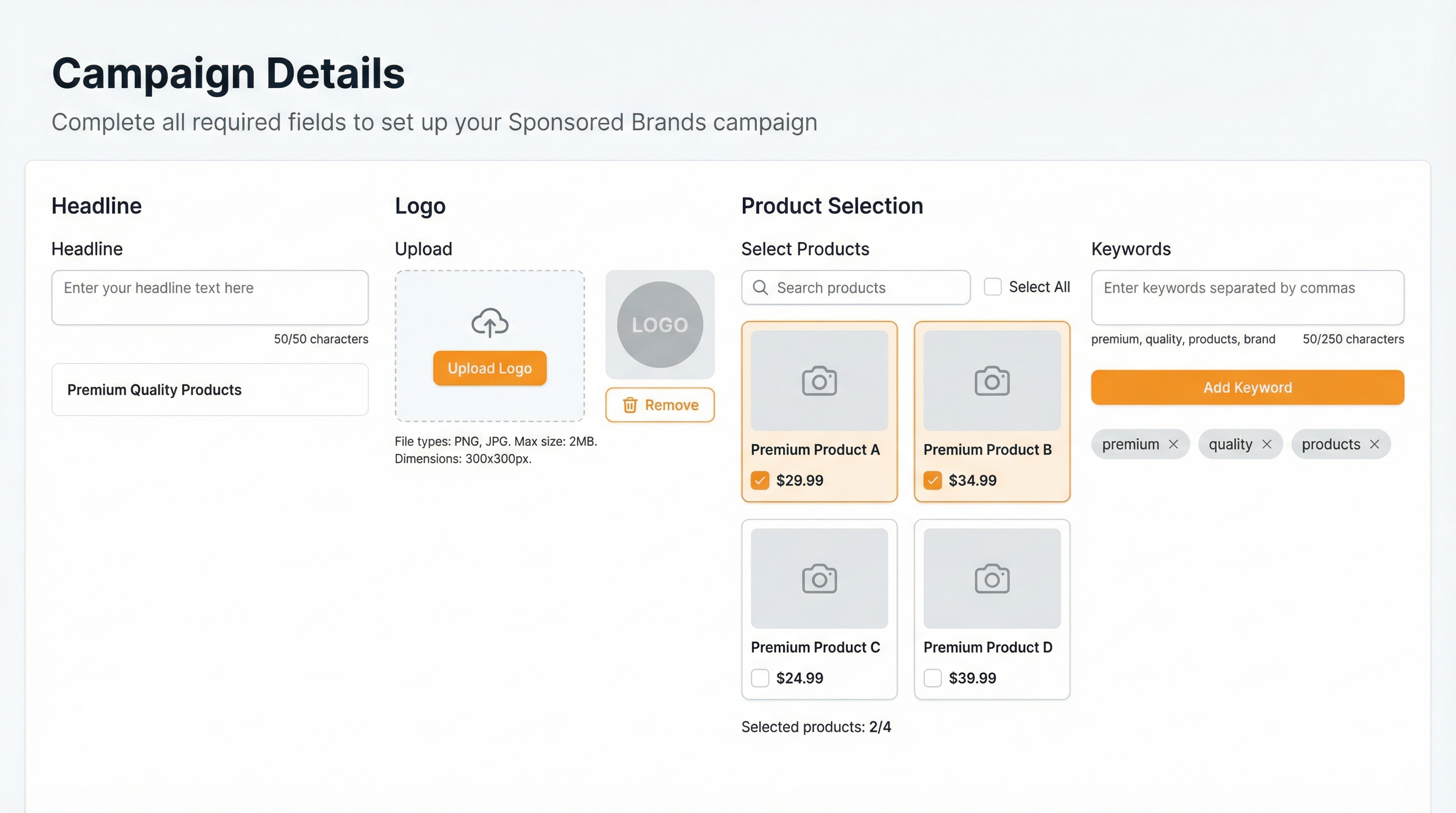Screen dimensions: 1456x813
Task: Click the camera icon on Premium Product D
Action: coord(991,578)
